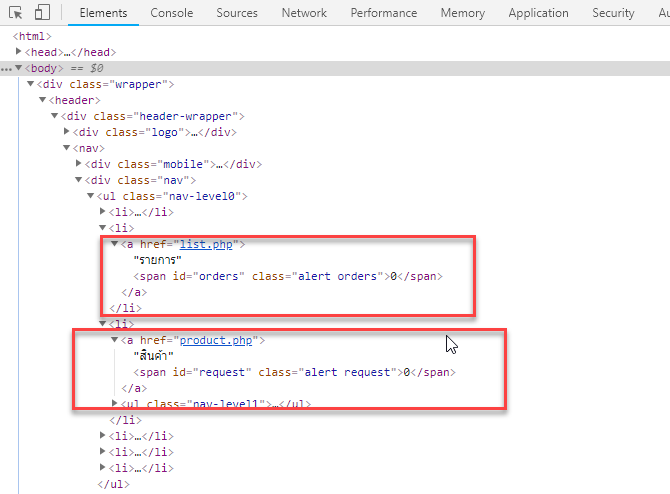Expand the first collapsed li node

click(102, 212)
